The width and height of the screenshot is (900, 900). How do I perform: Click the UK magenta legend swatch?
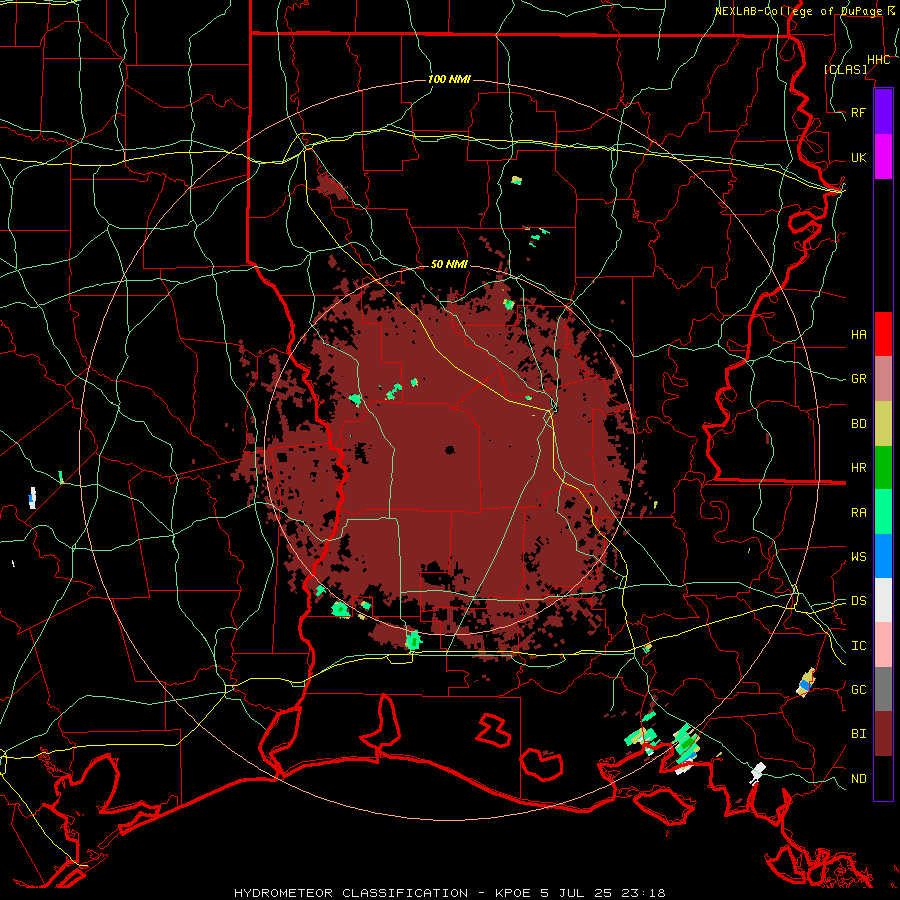pyautogui.click(x=883, y=157)
